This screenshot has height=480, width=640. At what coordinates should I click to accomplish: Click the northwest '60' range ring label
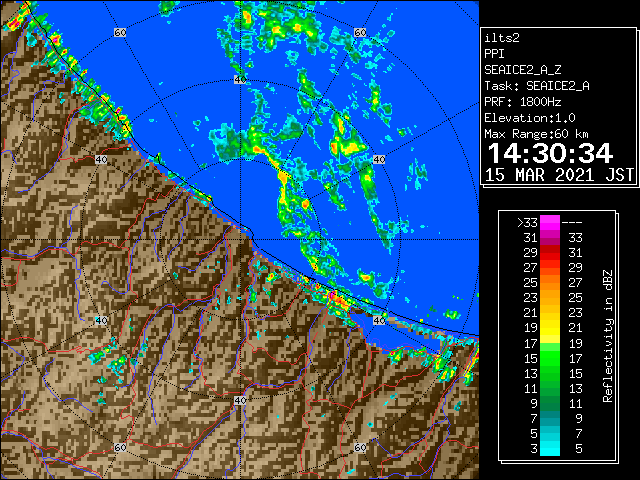point(120,32)
